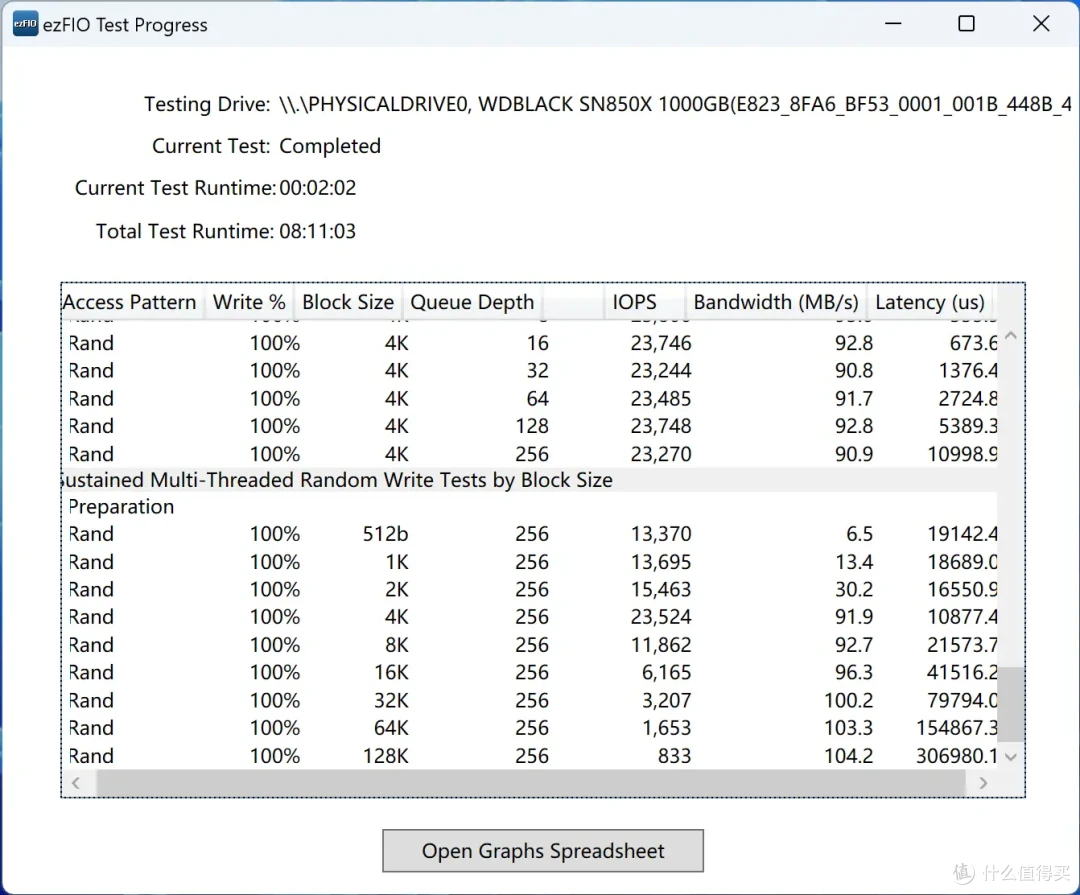1080x895 pixels.
Task: Select the Preparation row in the results table
Action: tap(121, 507)
